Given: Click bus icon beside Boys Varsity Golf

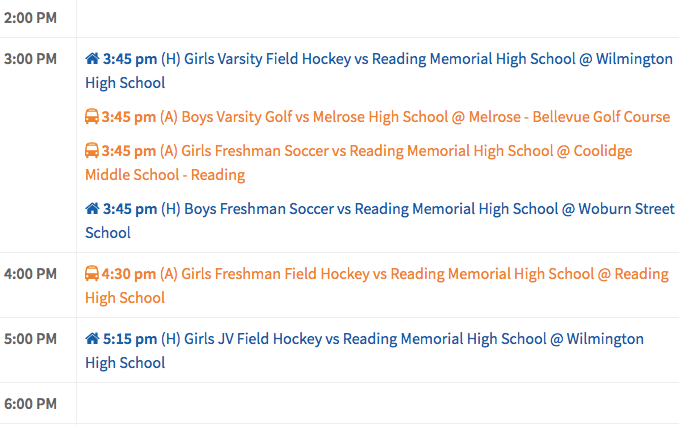Looking at the screenshot, I should pyautogui.click(x=92, y=117).
